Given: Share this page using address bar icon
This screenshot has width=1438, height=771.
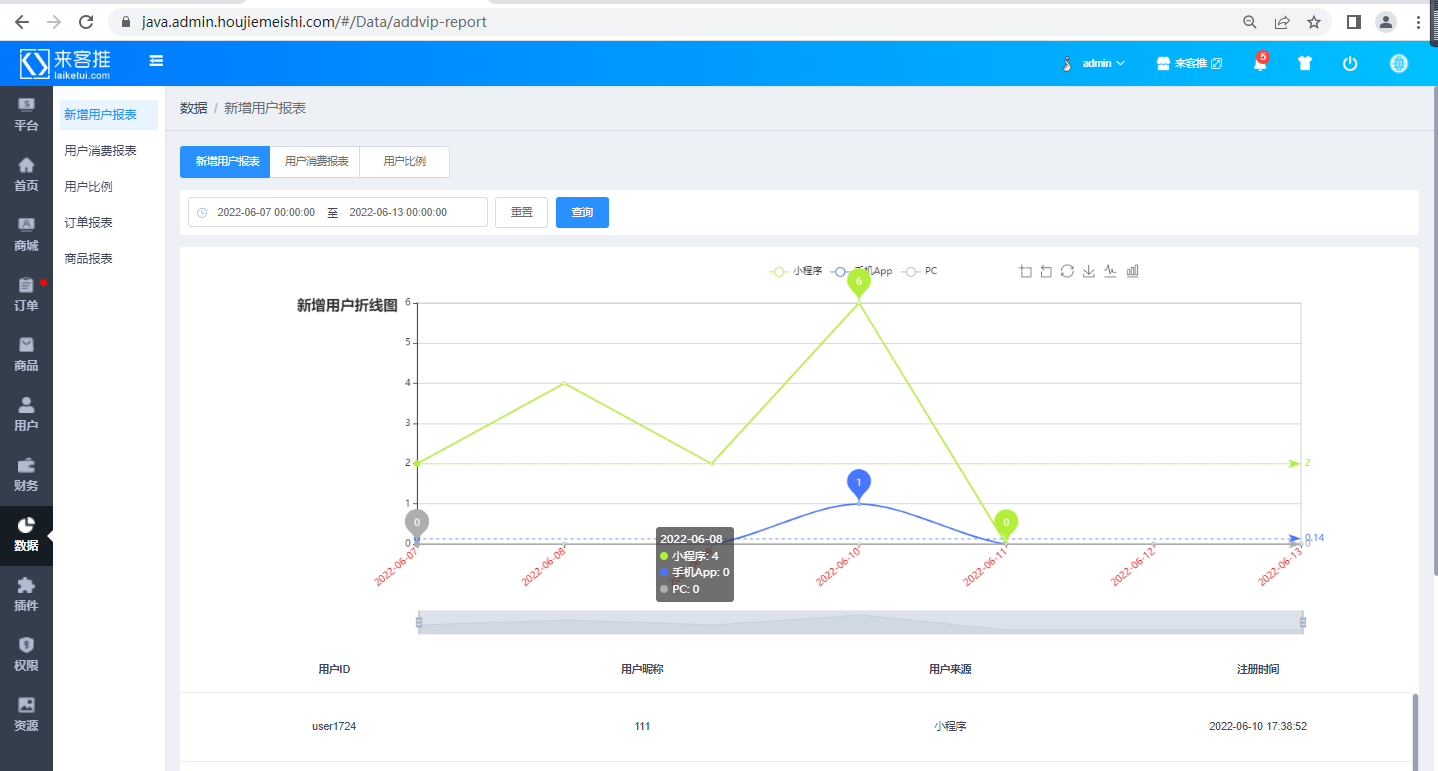Looking at the screenshot, I should [1282, 21].
